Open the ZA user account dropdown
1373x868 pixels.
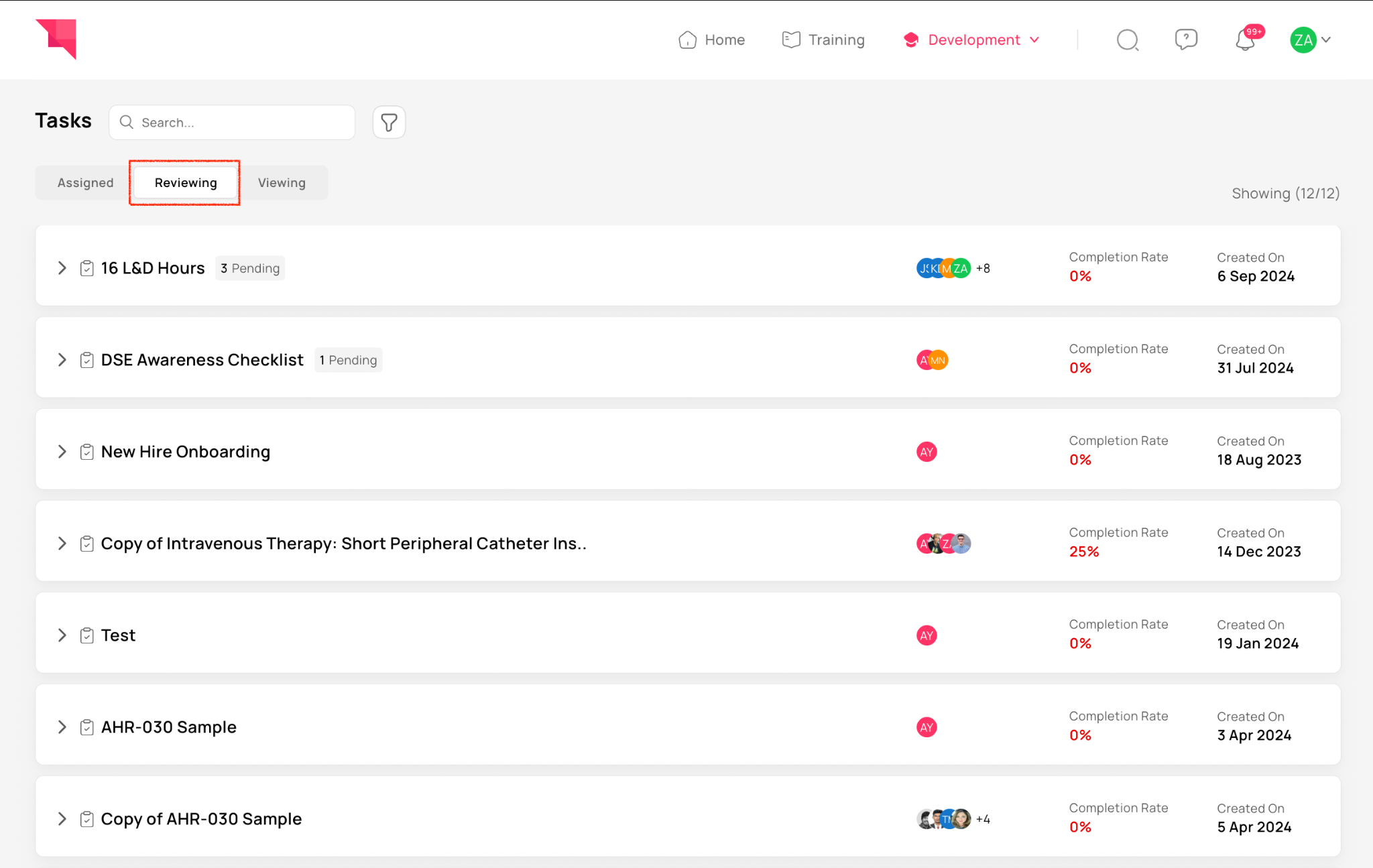1310,40
